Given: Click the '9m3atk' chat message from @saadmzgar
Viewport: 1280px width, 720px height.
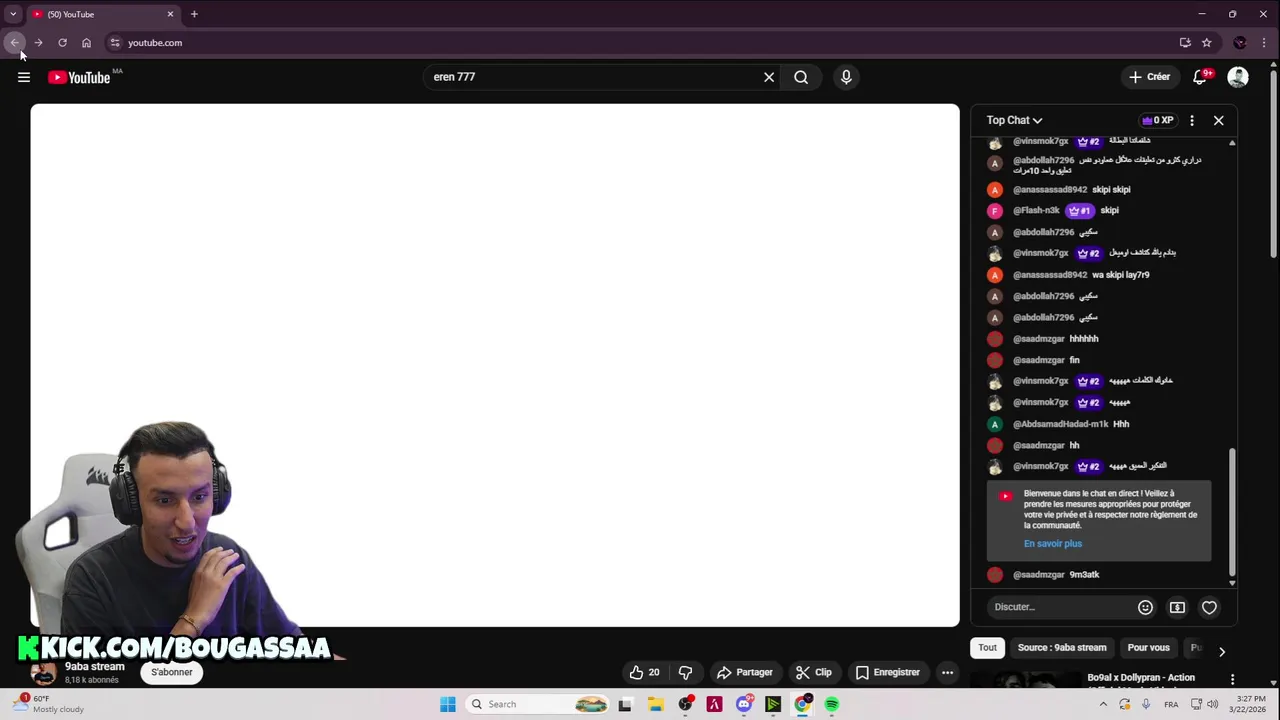Looking at the screenshot, I should [1084, 575].
